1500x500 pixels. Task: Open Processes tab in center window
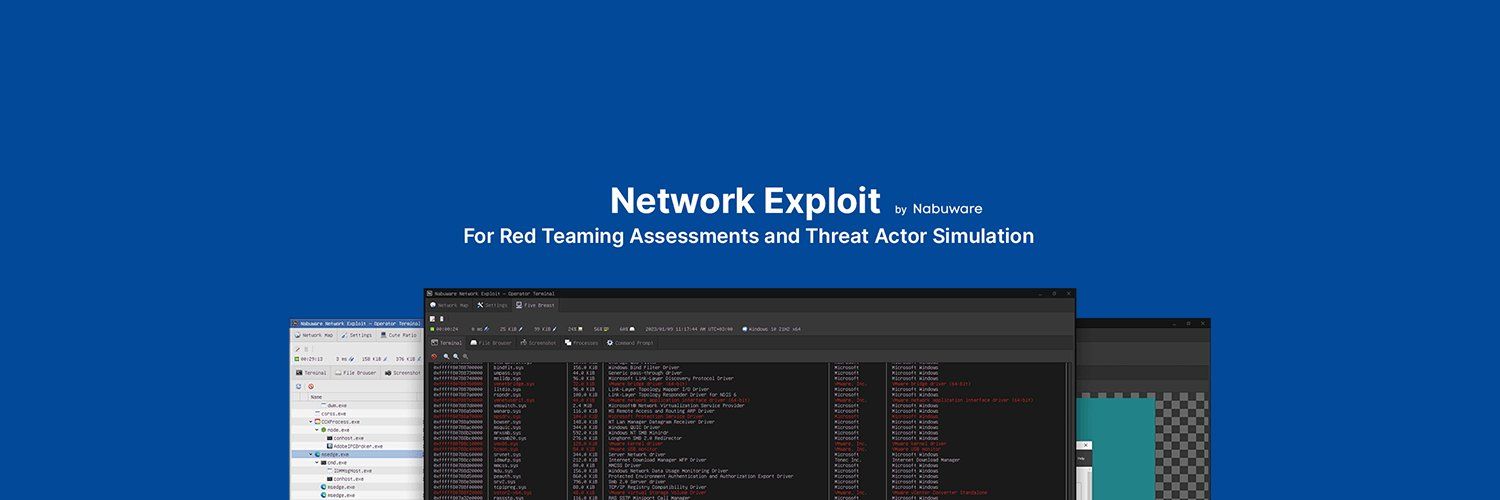(x=581, y=343)
